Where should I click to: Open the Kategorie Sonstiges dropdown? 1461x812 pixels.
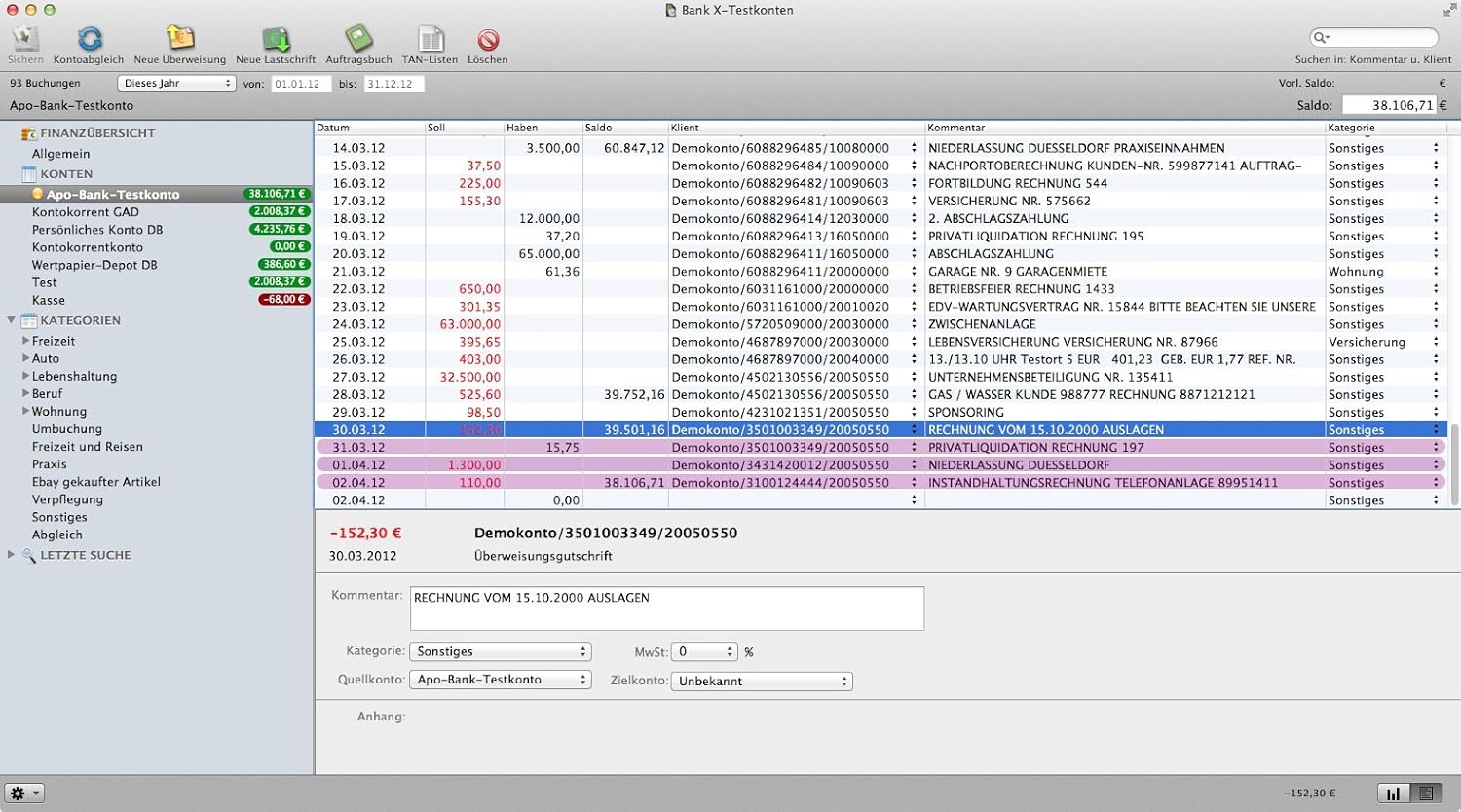pos(500,651)
